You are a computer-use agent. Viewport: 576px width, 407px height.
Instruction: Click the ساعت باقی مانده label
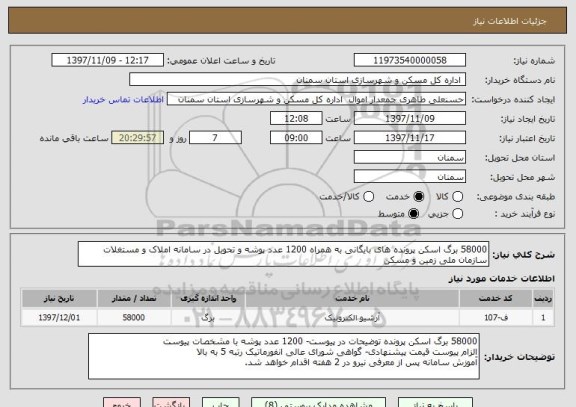click(74, 138)
